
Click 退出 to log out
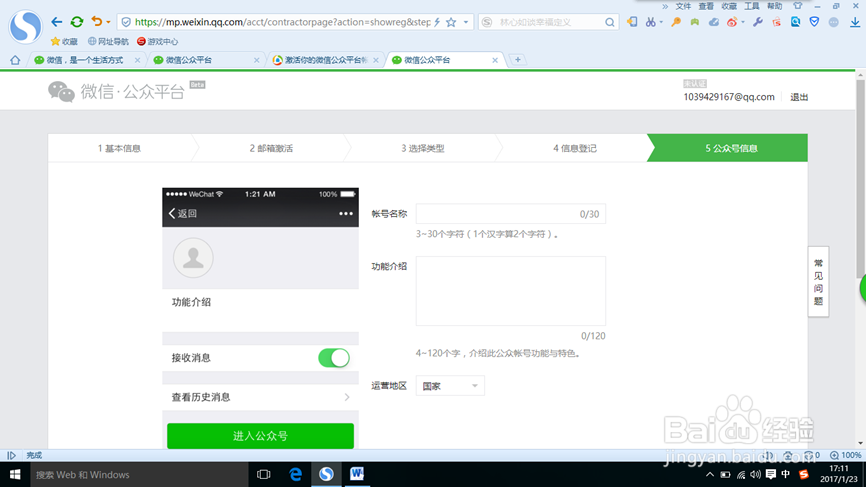[799, 97]
